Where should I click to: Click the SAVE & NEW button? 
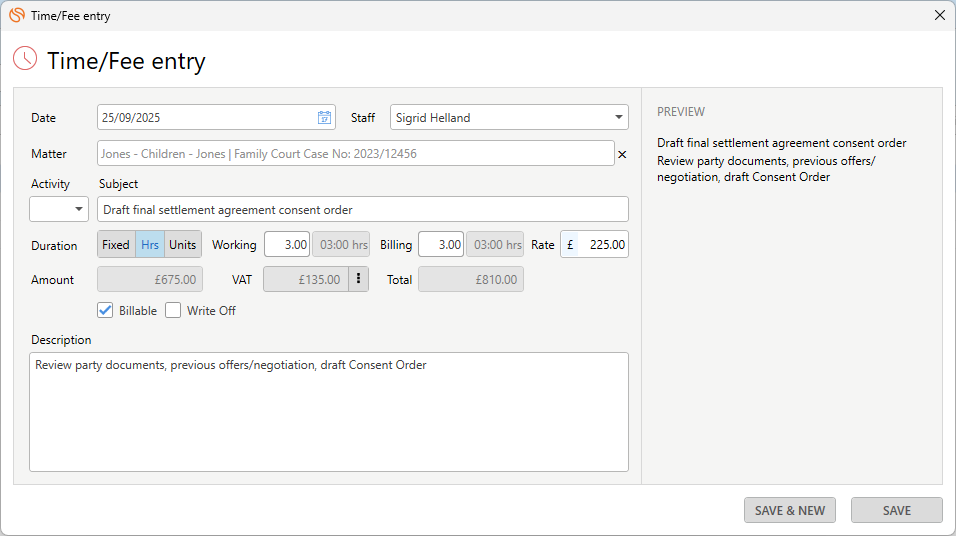click(789, 510)
